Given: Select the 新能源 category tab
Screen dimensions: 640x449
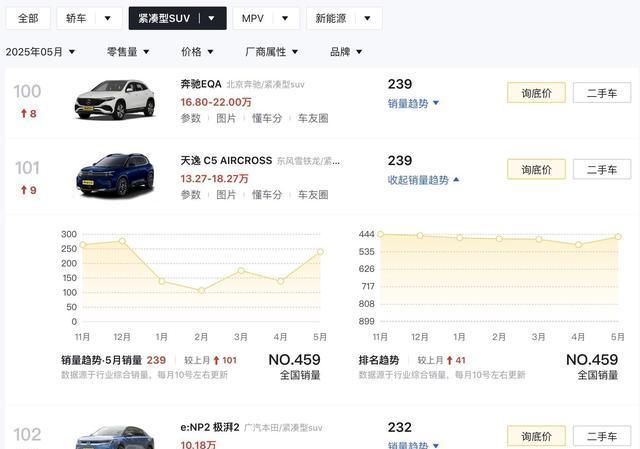Looking at the screenshot, I should pos(331,18).
